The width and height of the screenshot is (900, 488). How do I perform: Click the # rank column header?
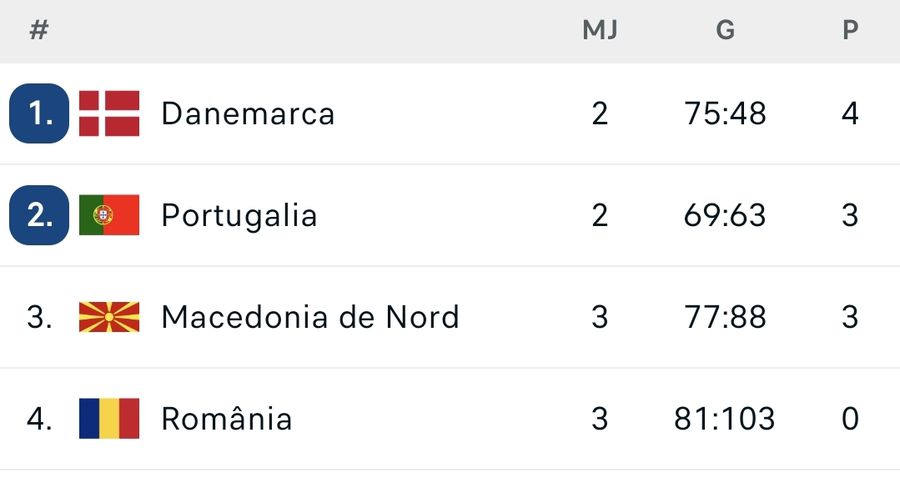pos(39,30)
